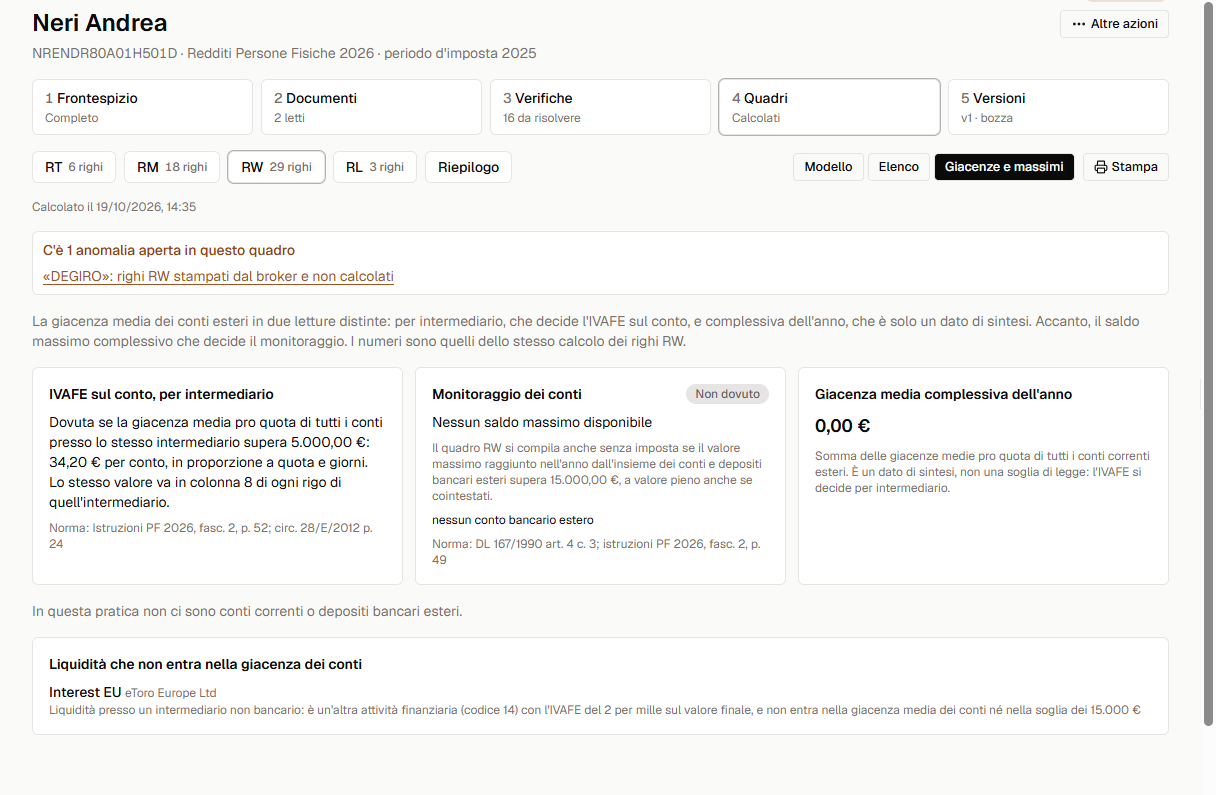This screenshot has height=795, width=1216.
Task: Switch to step 3 Verifiche
Action: click(x=600, y=107)
